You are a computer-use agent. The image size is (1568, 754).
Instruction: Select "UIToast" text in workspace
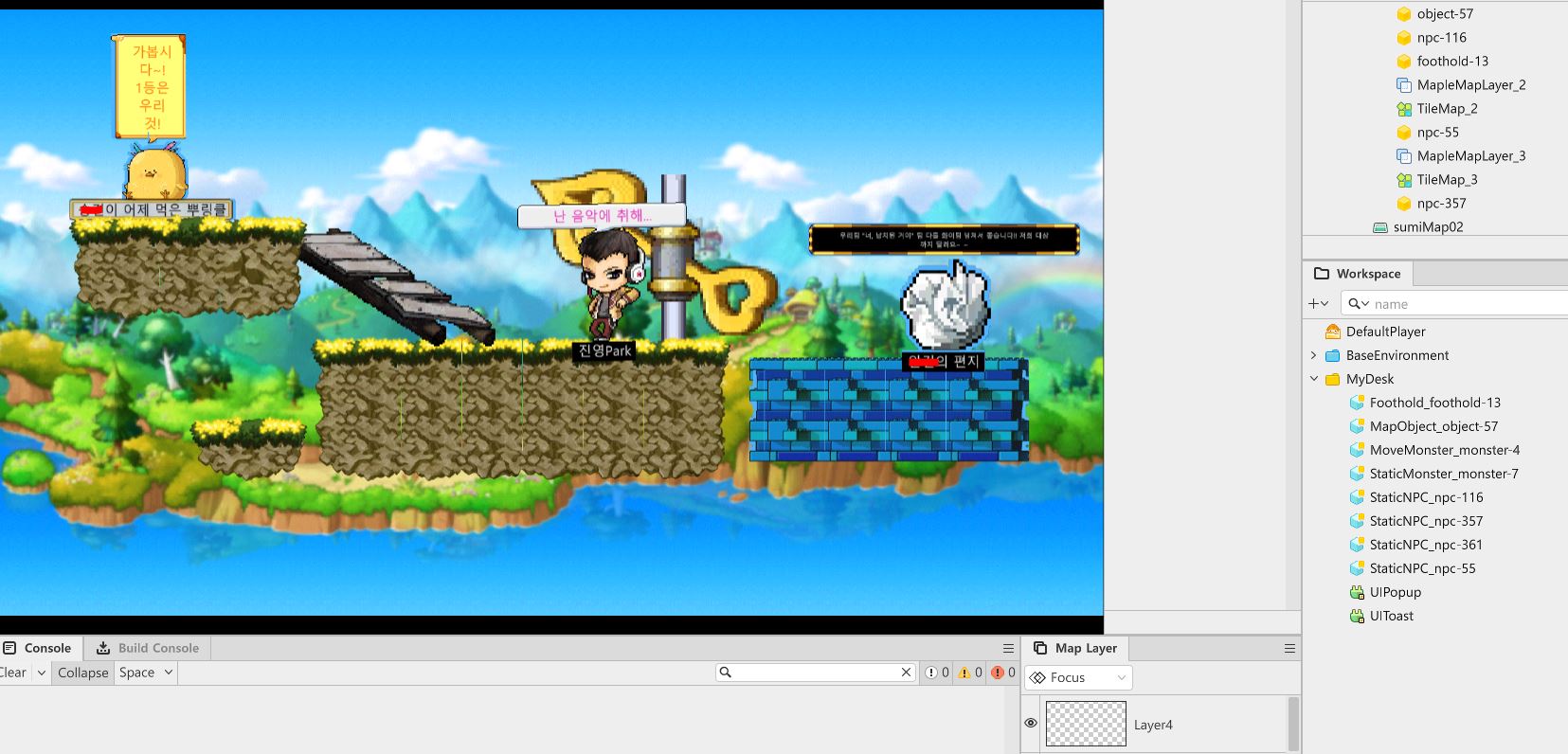1391,616
